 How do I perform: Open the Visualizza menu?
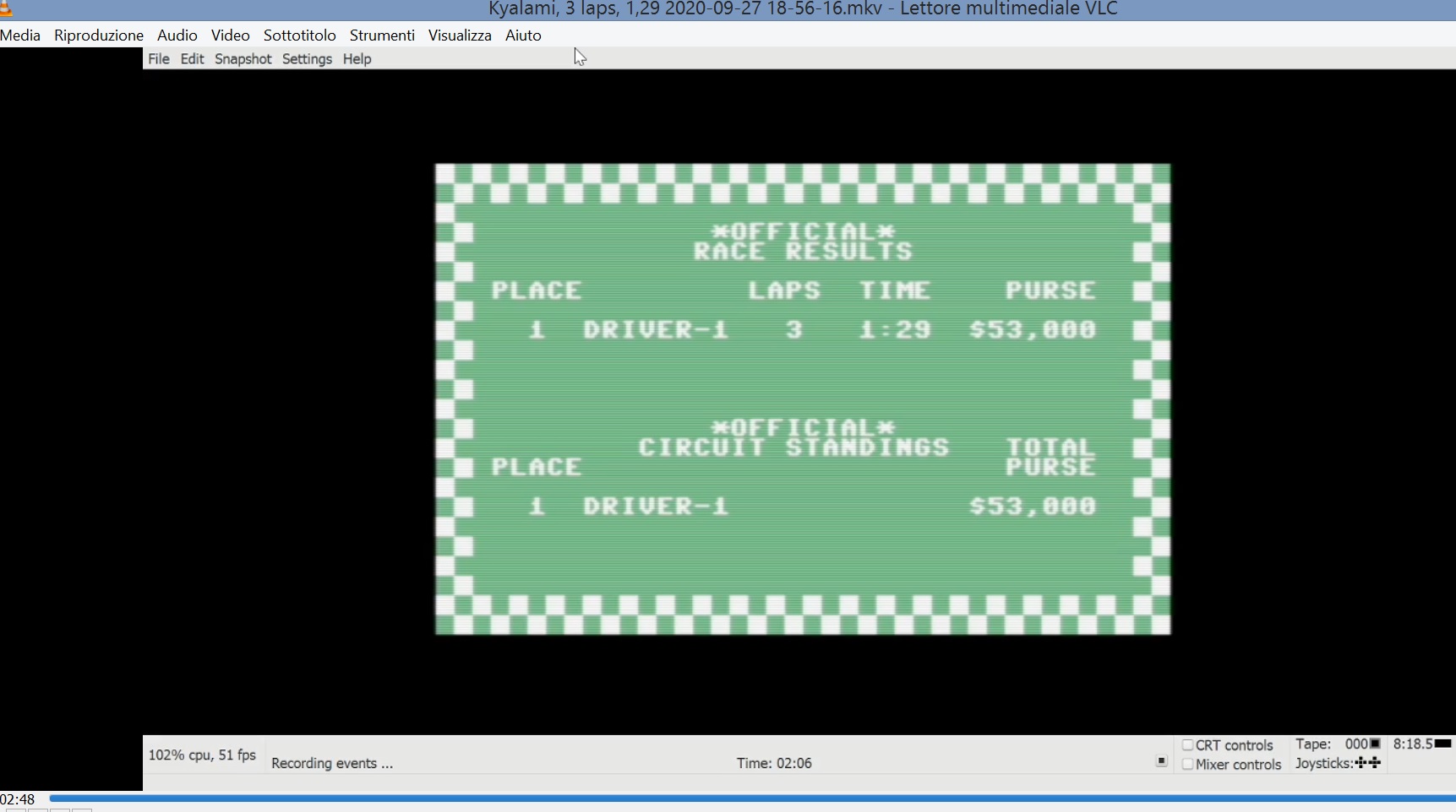460,35
